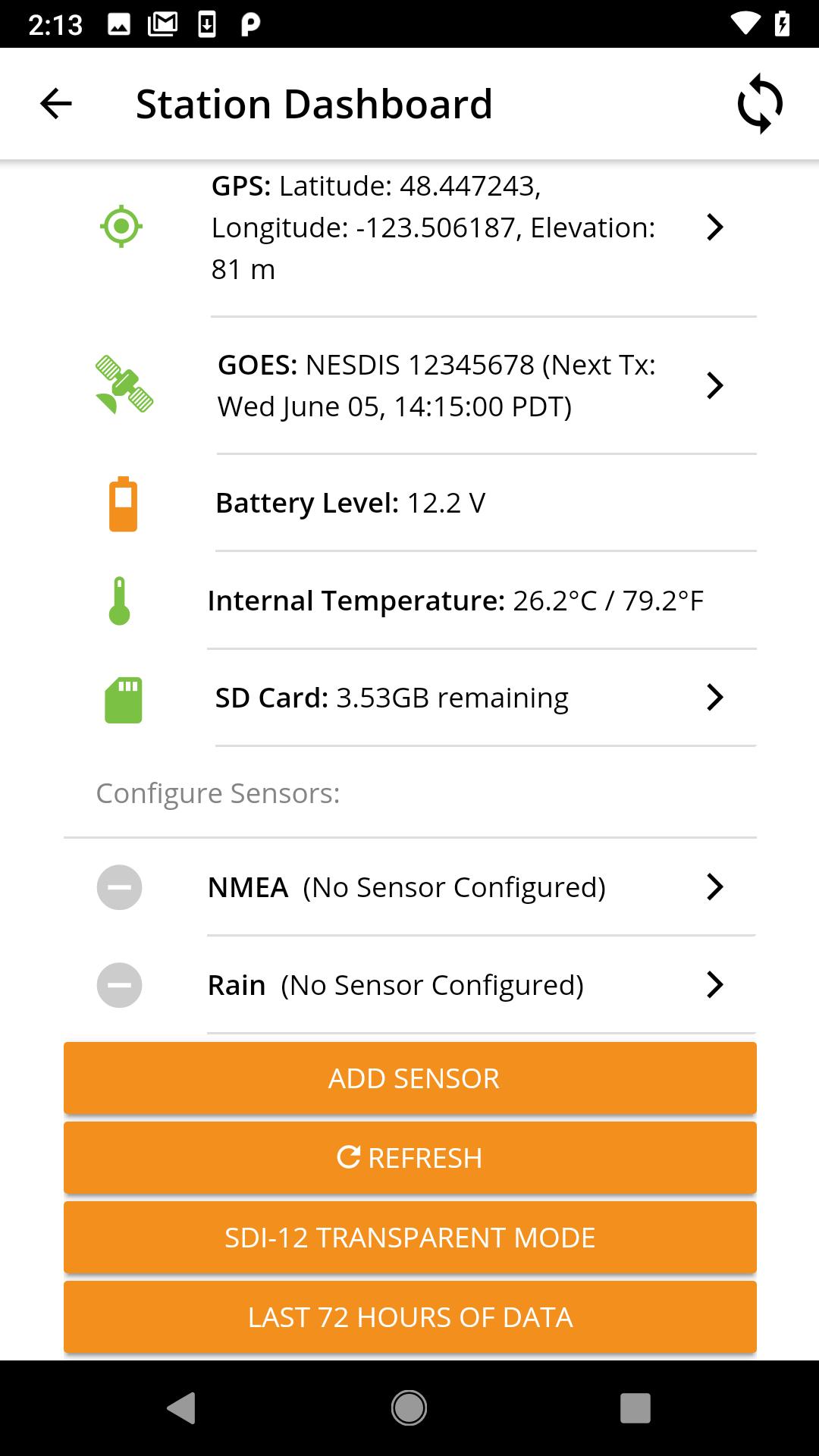Tap the back arrow in header
Viewport: 819px width, 1456px height.
click(55, 104)
